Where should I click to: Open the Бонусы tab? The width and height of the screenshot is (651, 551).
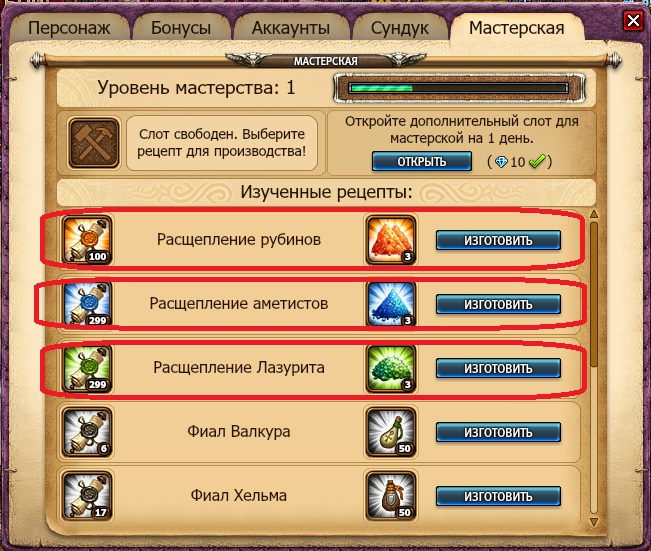[181, 28]
